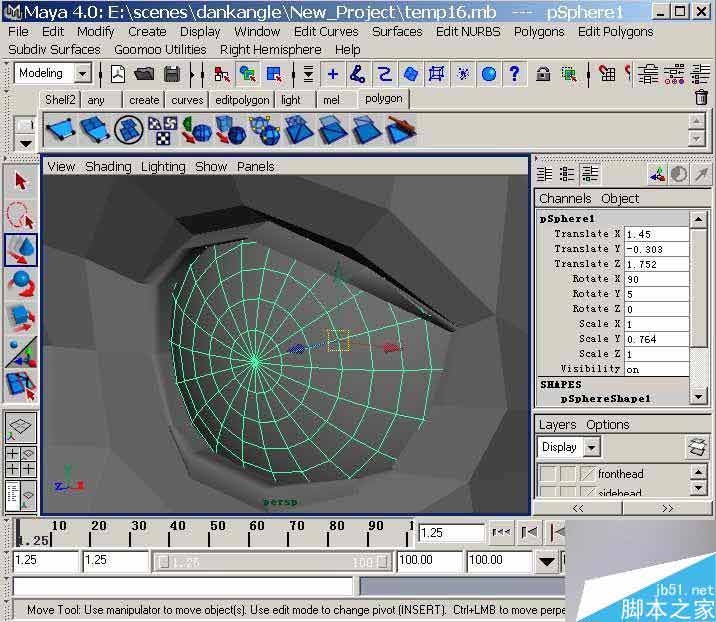Toggle surfaces selection mask icon
The height and width of the screenshot is (622, 716).
(x=411, y=74)
